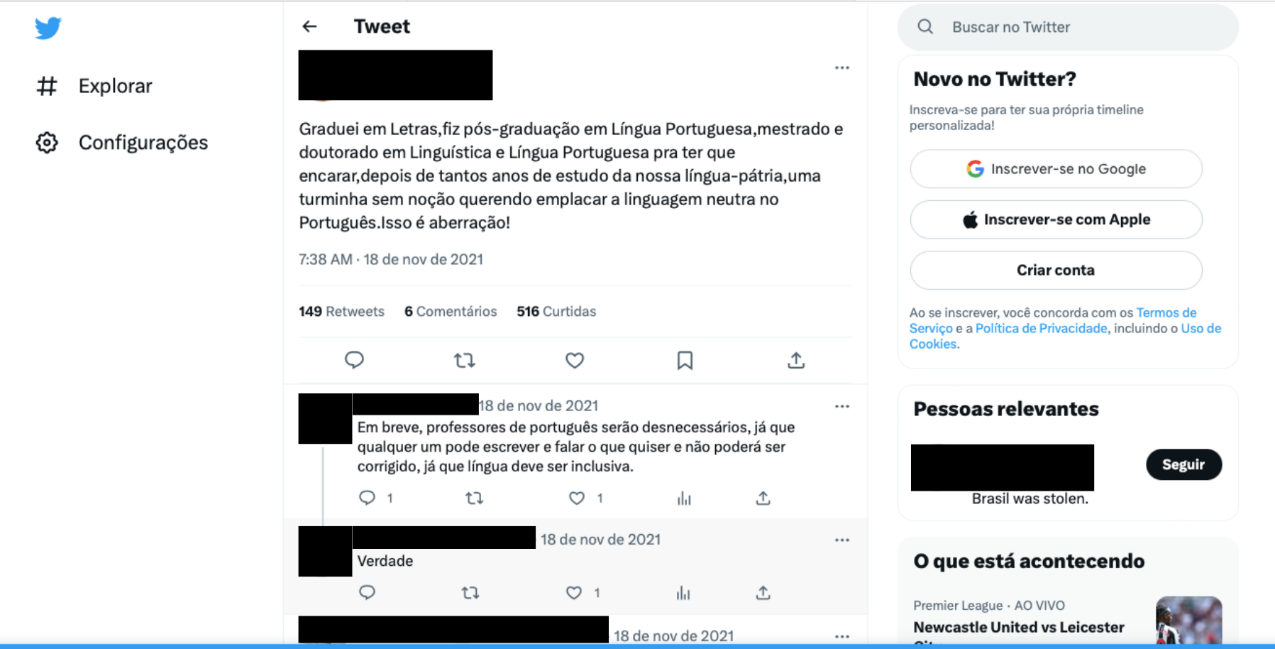Click the Buscar no Twitter search field

[1068, 27]
